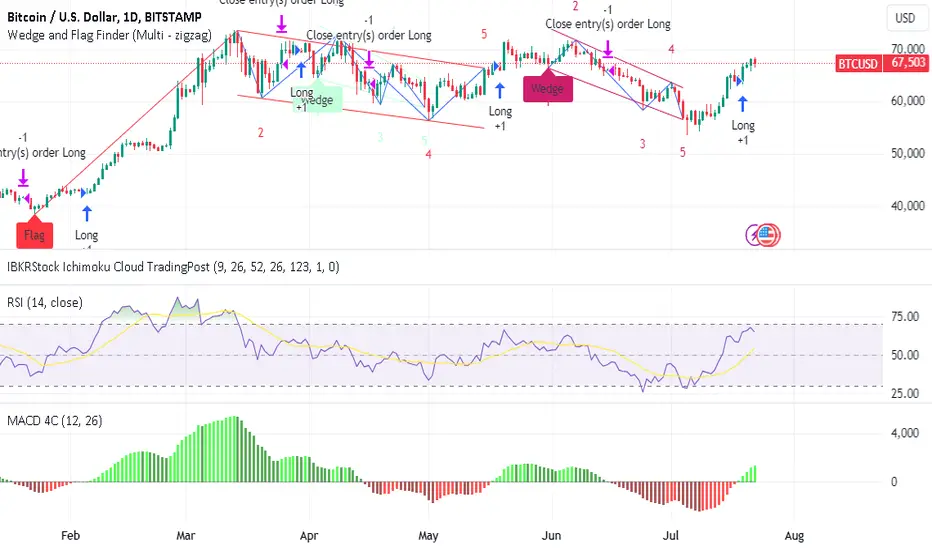Select the IBKRStock Ichimoku Cloud TradingPost legend

[x=173, y=267]
